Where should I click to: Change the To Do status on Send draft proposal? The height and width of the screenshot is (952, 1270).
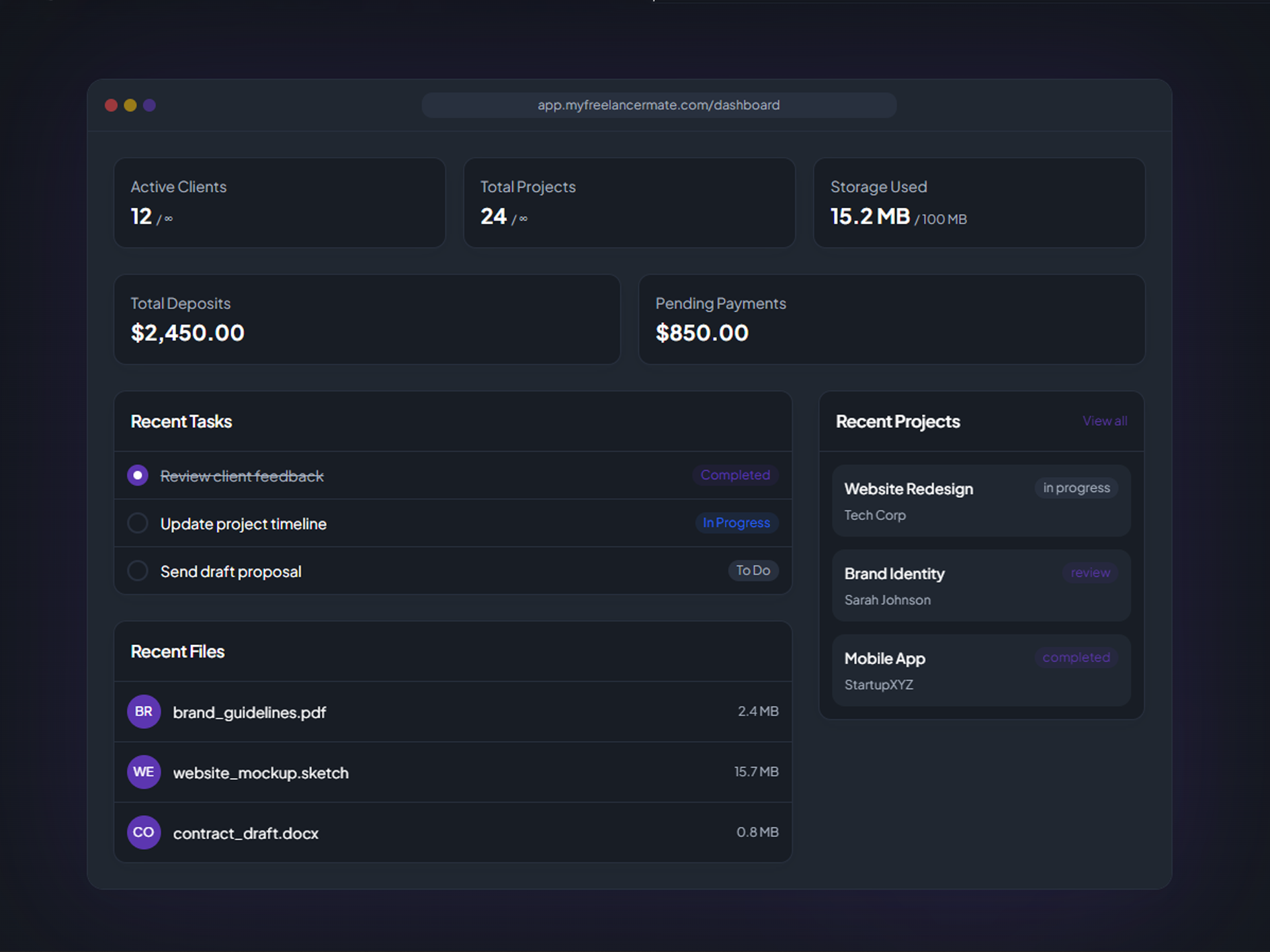tap(753, 570)
